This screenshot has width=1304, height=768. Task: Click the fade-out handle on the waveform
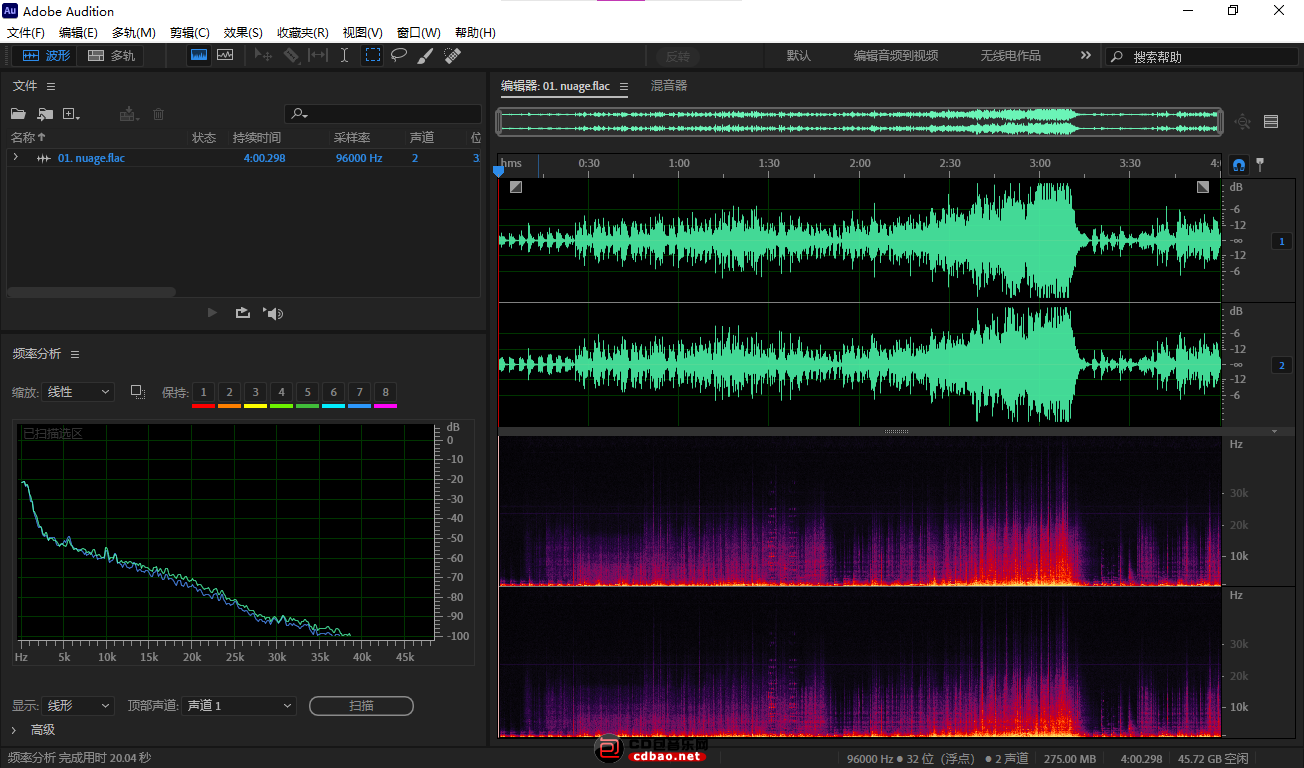(1203, 187)
